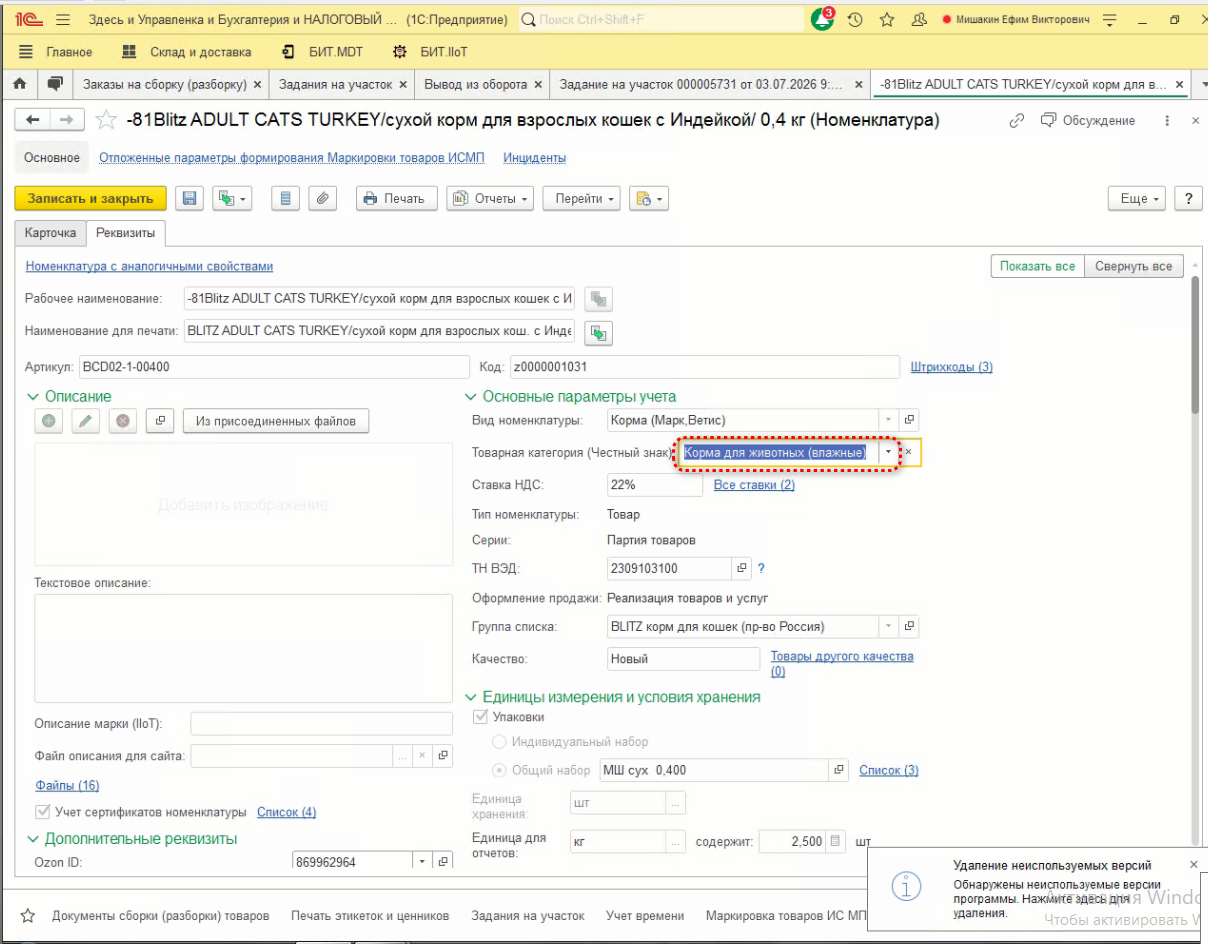Viewport: 1208px width, 944px height.
Task: Open Общий набор packaging set form icon
Action: pos(839,770)
